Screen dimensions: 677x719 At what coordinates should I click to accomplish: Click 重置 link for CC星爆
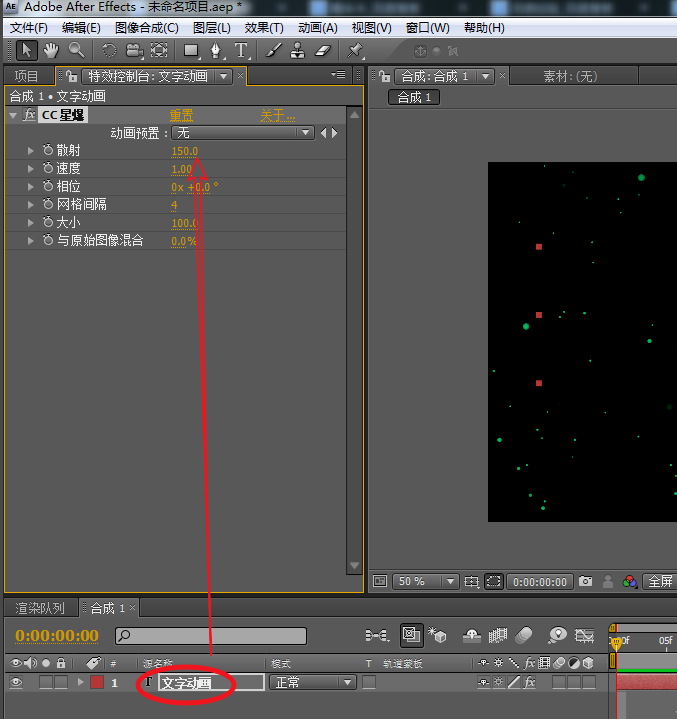pos(181,115)
